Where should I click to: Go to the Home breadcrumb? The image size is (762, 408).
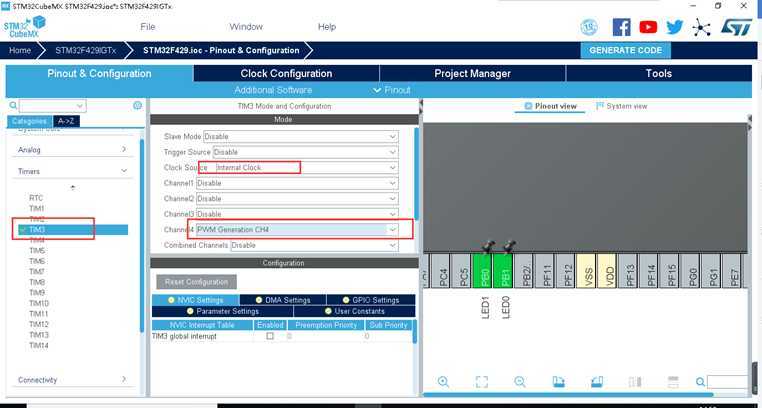point(20,51)
